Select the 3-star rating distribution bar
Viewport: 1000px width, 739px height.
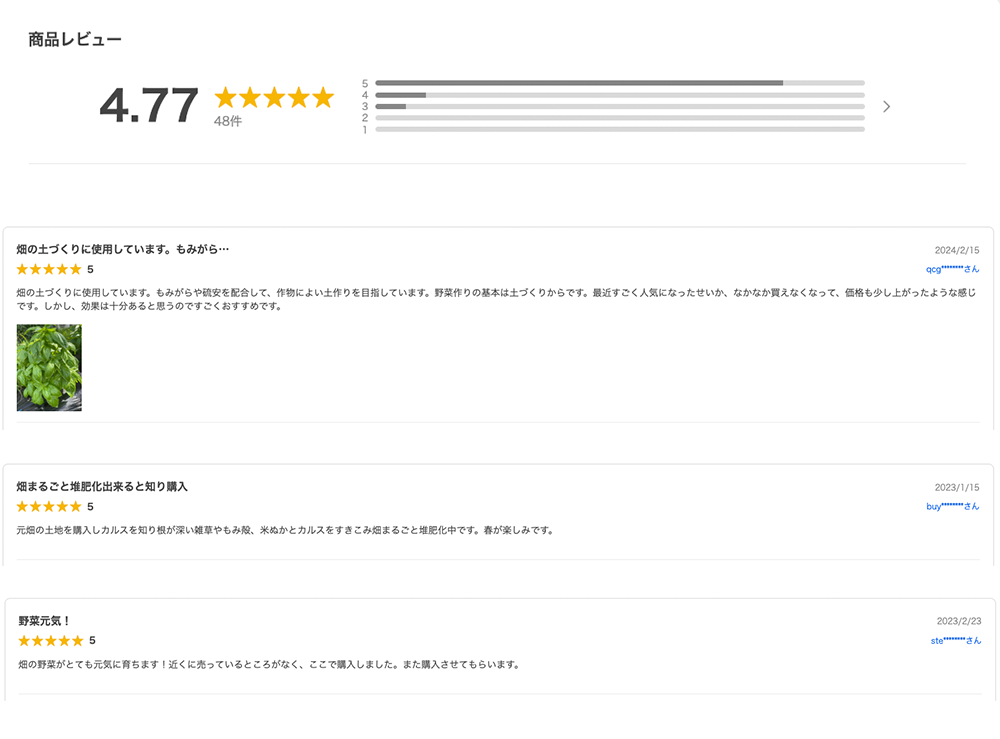[x=620, y=106]
